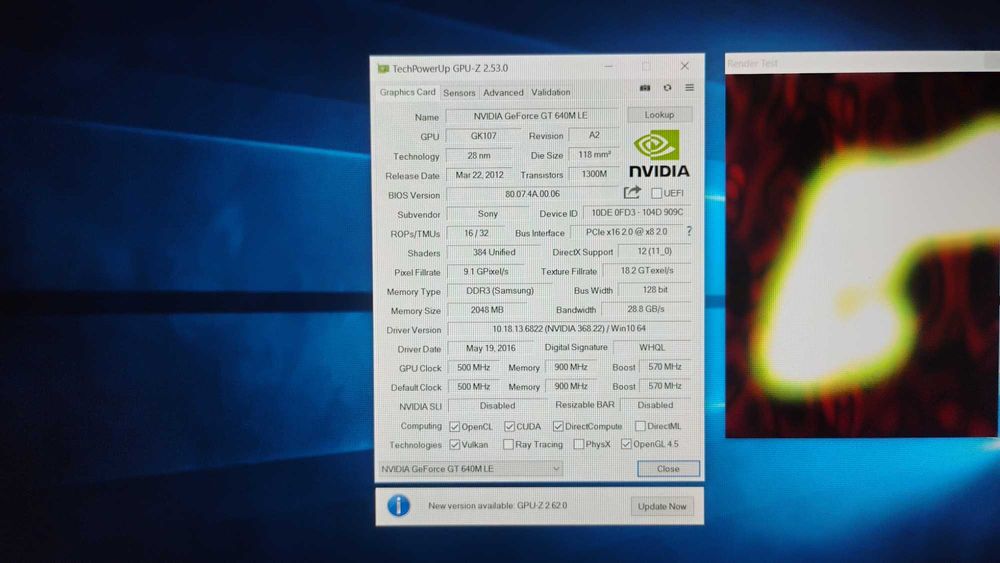Click the Transistors field 1300M
Screen dimensions: 1000x563
[x=594, y=174]
